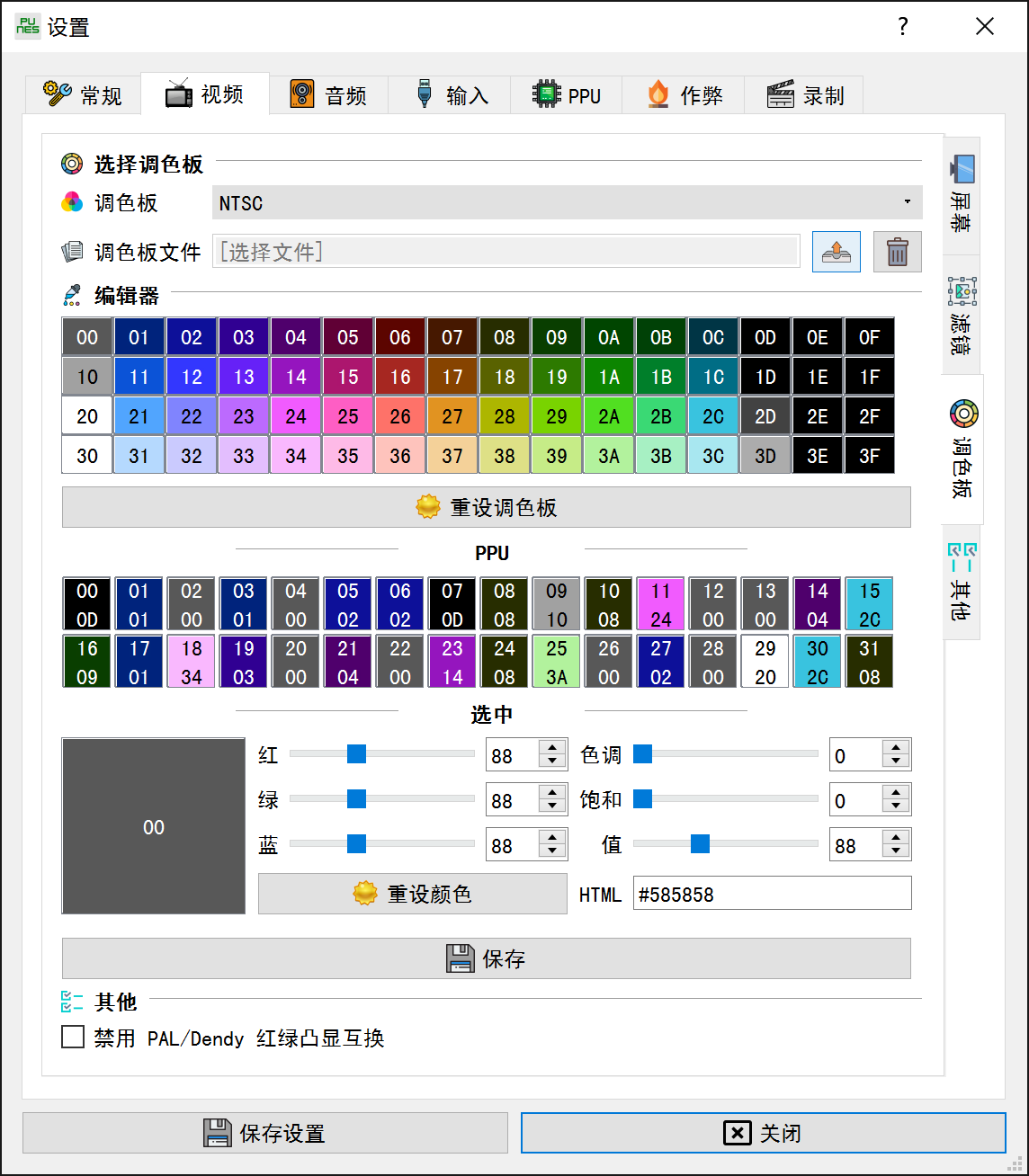
Task: Click the trash icon to clear palette file
Action: 897,252
